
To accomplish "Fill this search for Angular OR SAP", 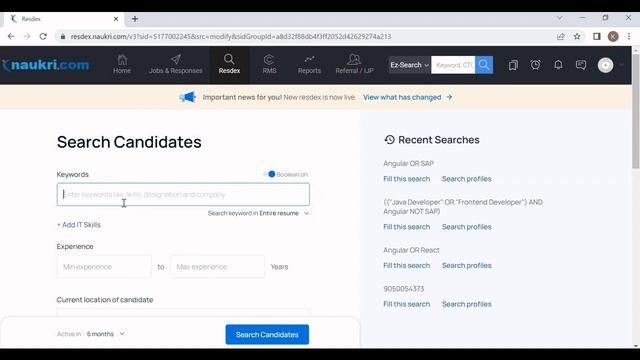I will 407,179.
